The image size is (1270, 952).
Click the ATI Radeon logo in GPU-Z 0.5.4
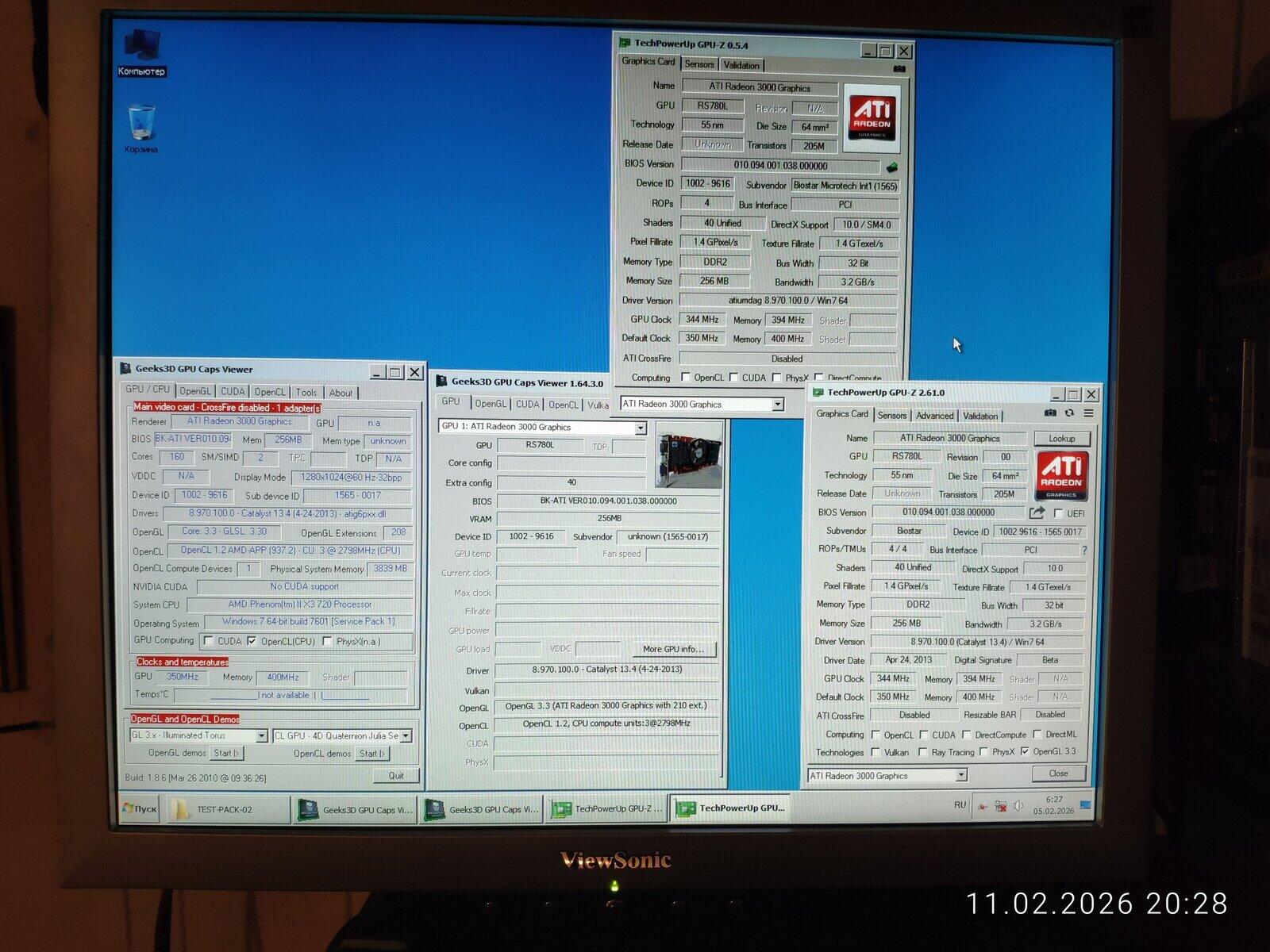pyautogui.click(x=872, y=117)
